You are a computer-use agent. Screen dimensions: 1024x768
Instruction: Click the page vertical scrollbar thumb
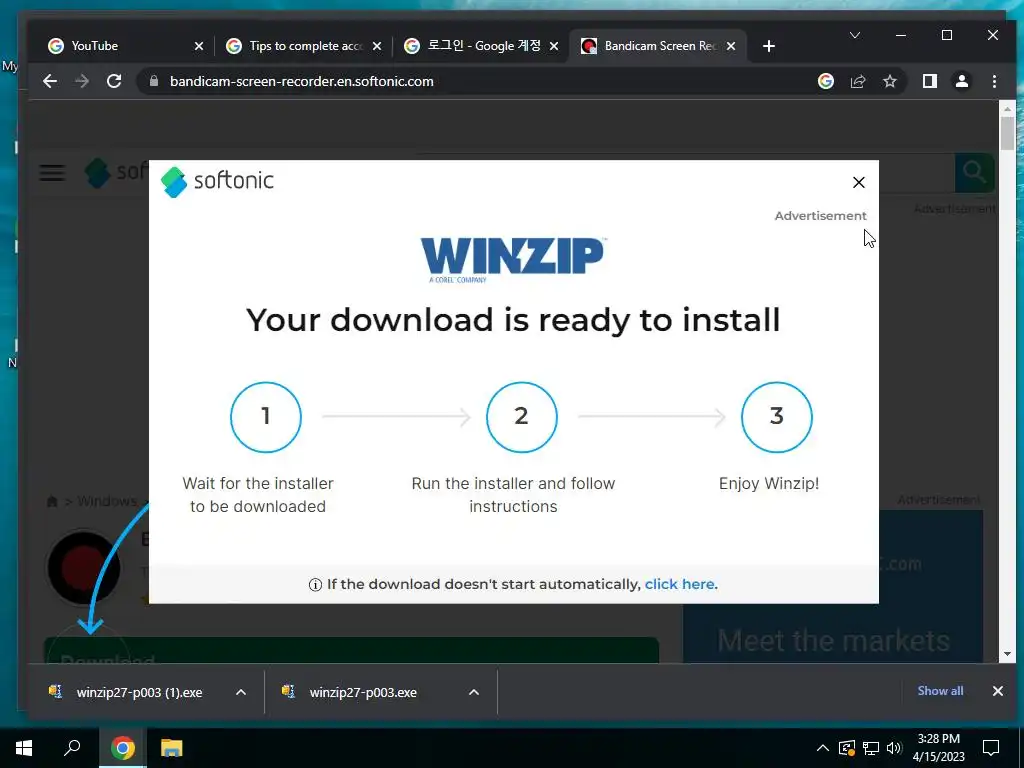[x=1006, y=133]
